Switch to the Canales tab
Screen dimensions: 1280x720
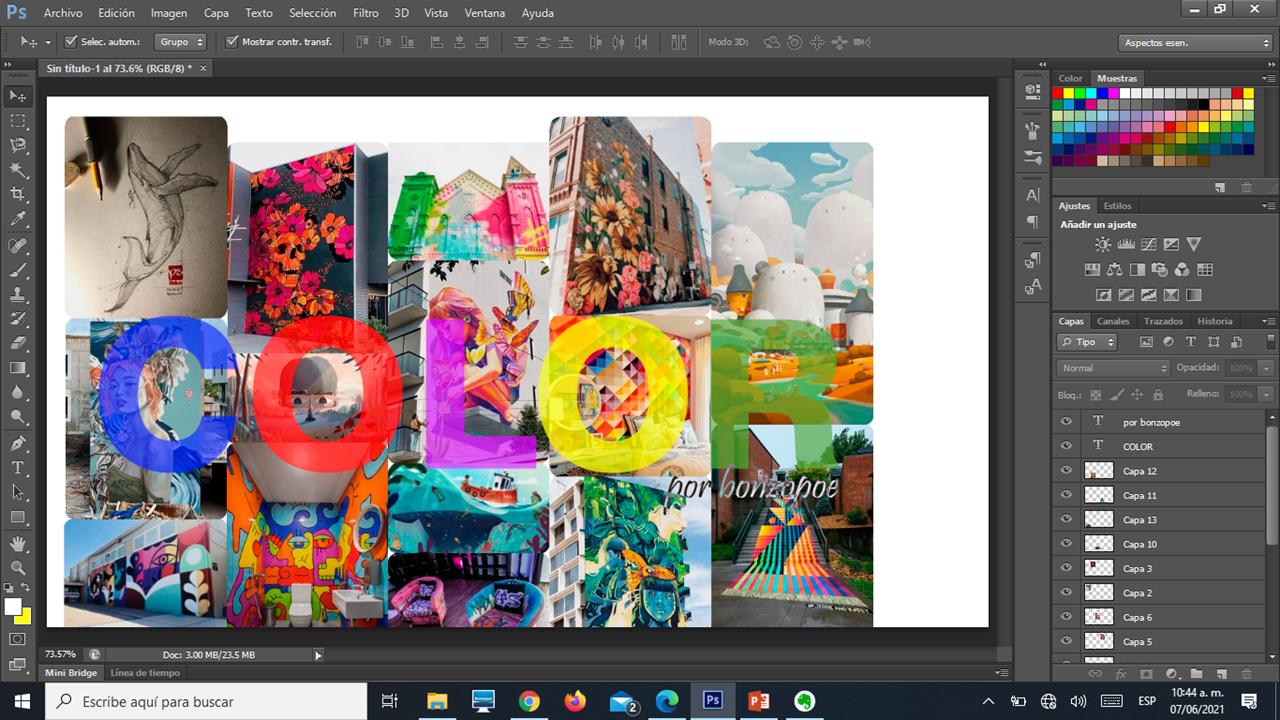[x=1113, y=321]
